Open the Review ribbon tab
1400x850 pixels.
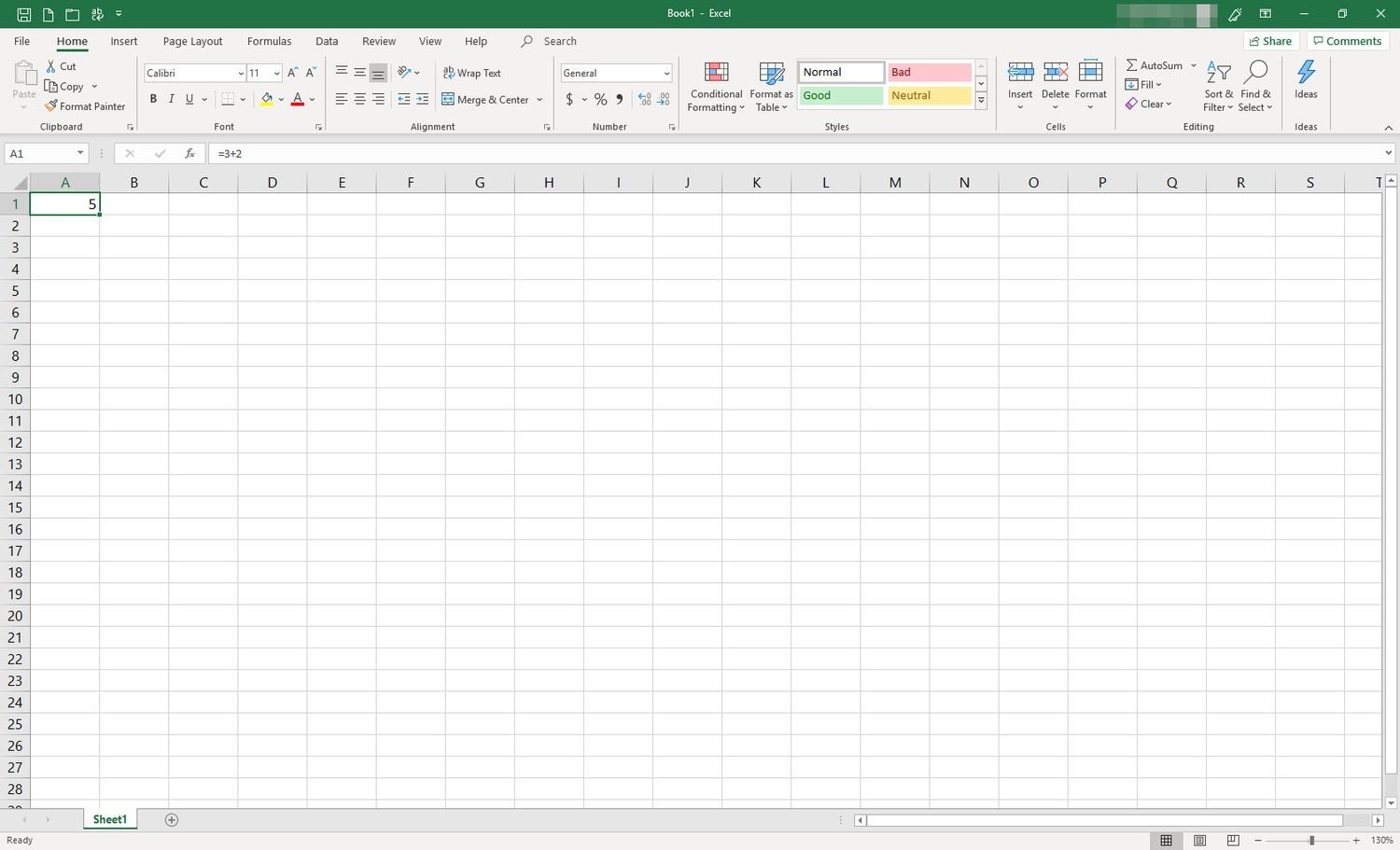tap(379, 41)
